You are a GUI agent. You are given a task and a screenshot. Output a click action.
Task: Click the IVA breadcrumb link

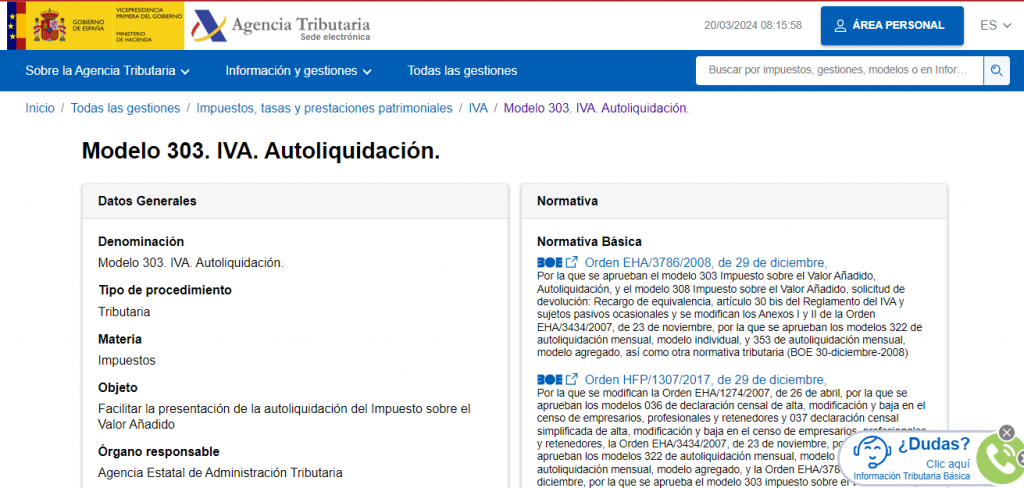tap(478, 108)
